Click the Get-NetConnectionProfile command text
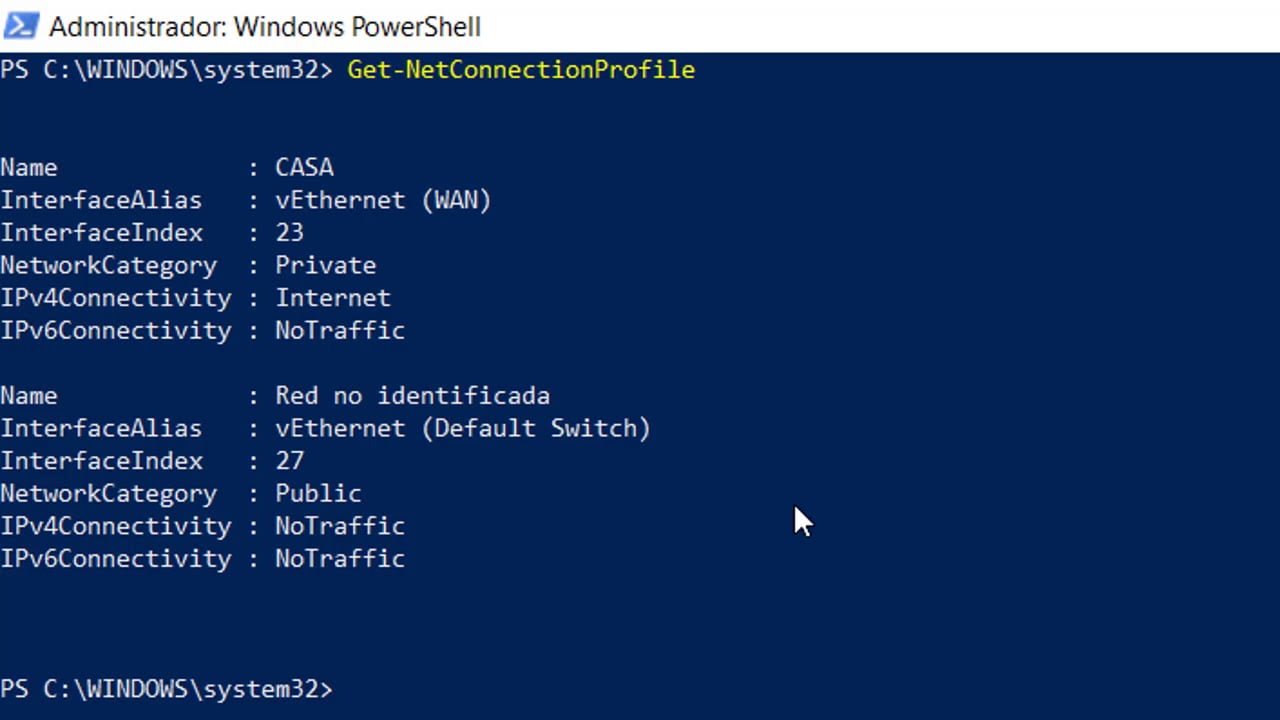Image resolution: width=1280 pixels, height=720 pixels. coord(521,70)
